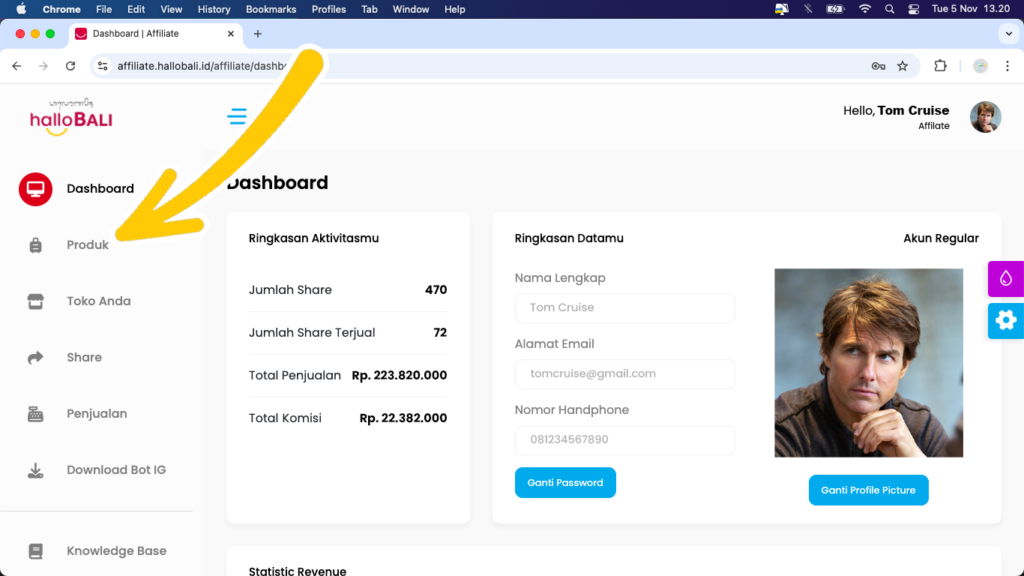The width and height of the screenshot is (1024, 576).
Task: Click the Knowledge Base book icon
Action: (35, 551)
